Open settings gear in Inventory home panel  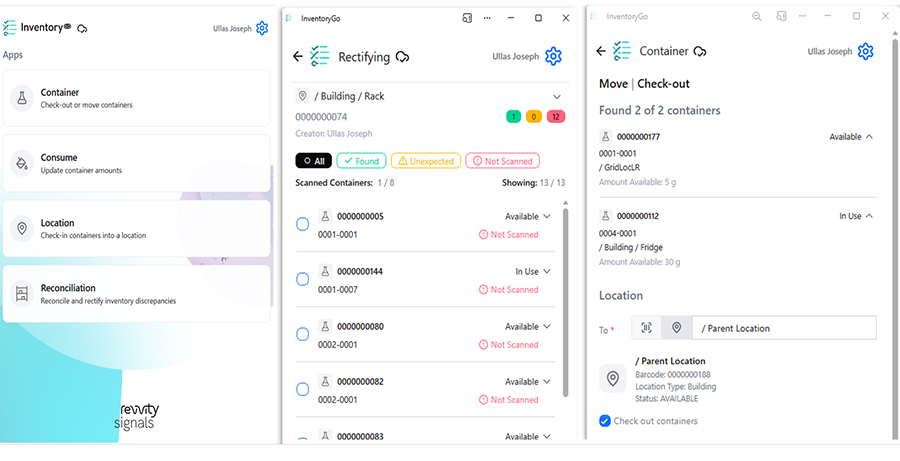click(x=262, y=29)
